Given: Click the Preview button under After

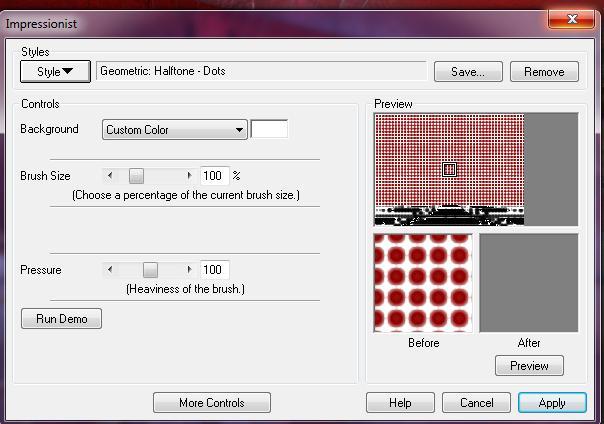Looking at the screenshot, I should click(x=529, y=365).
